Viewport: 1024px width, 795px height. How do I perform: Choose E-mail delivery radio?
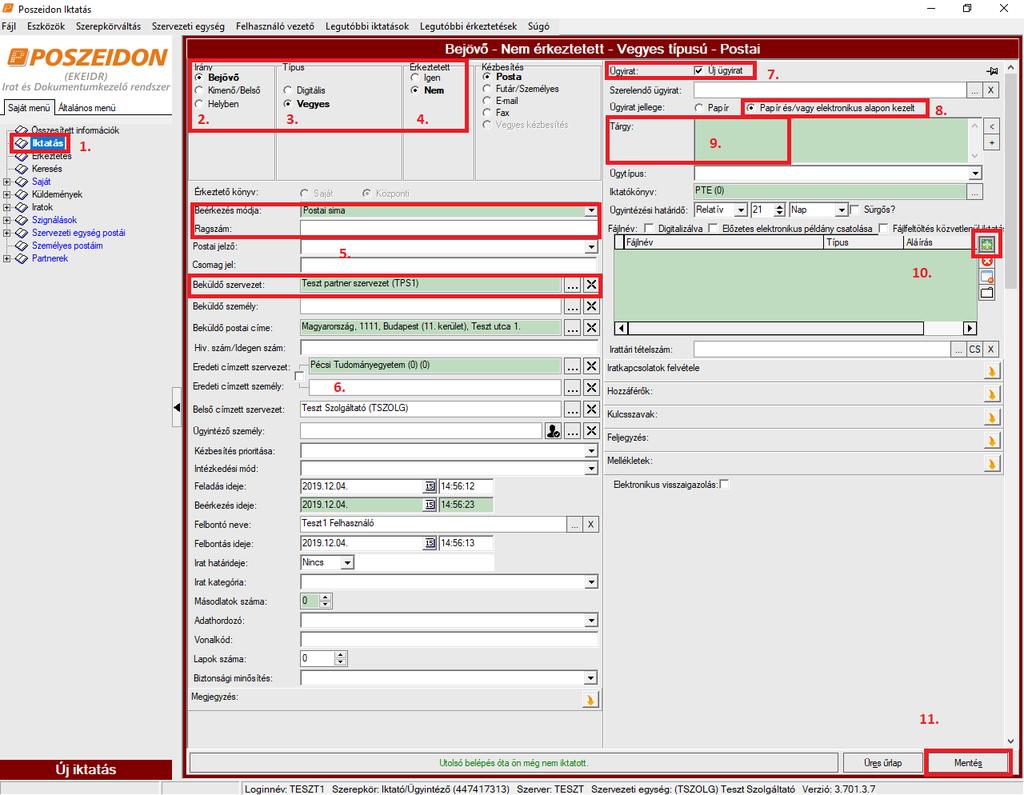click(x=487, y=101)
